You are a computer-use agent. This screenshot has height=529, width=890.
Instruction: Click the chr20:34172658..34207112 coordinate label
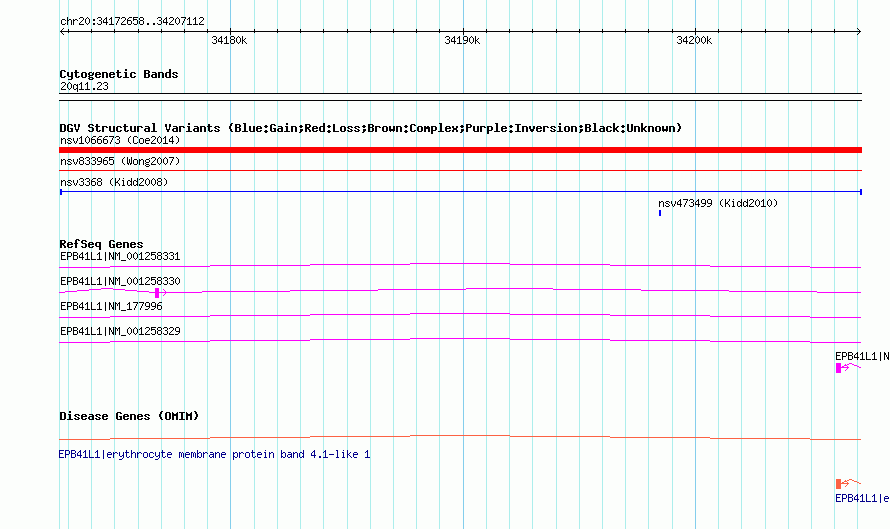coord(132,21)
